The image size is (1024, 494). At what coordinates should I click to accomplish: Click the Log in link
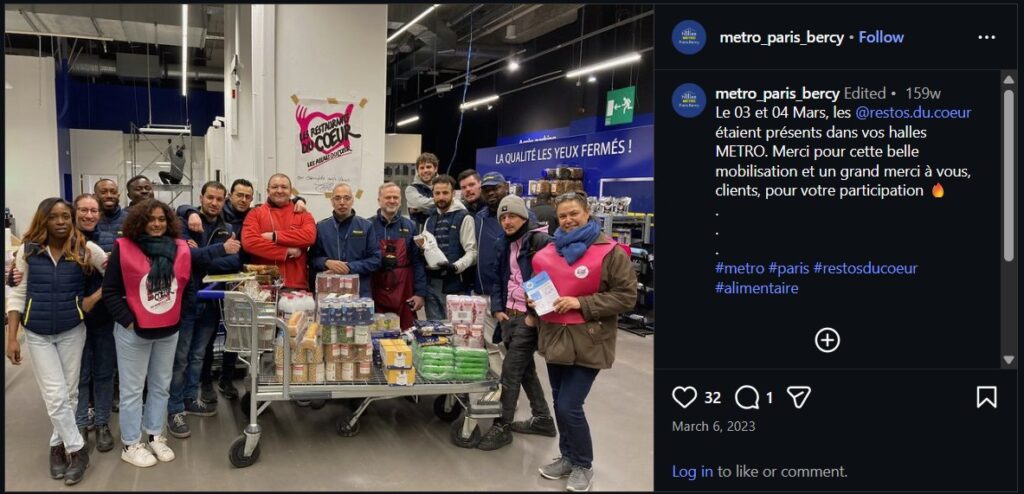pos(692,471)
